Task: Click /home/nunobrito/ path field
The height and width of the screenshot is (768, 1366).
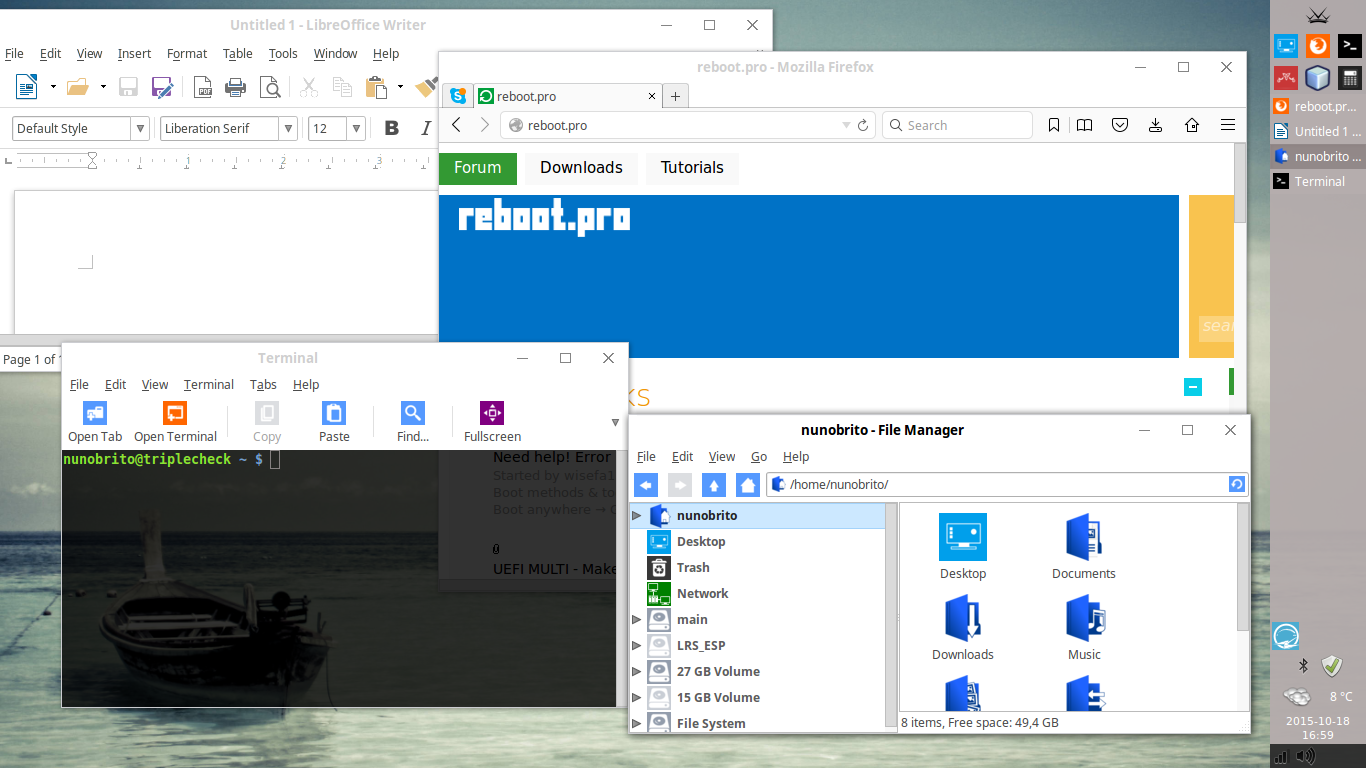Action: (1007, 485)
